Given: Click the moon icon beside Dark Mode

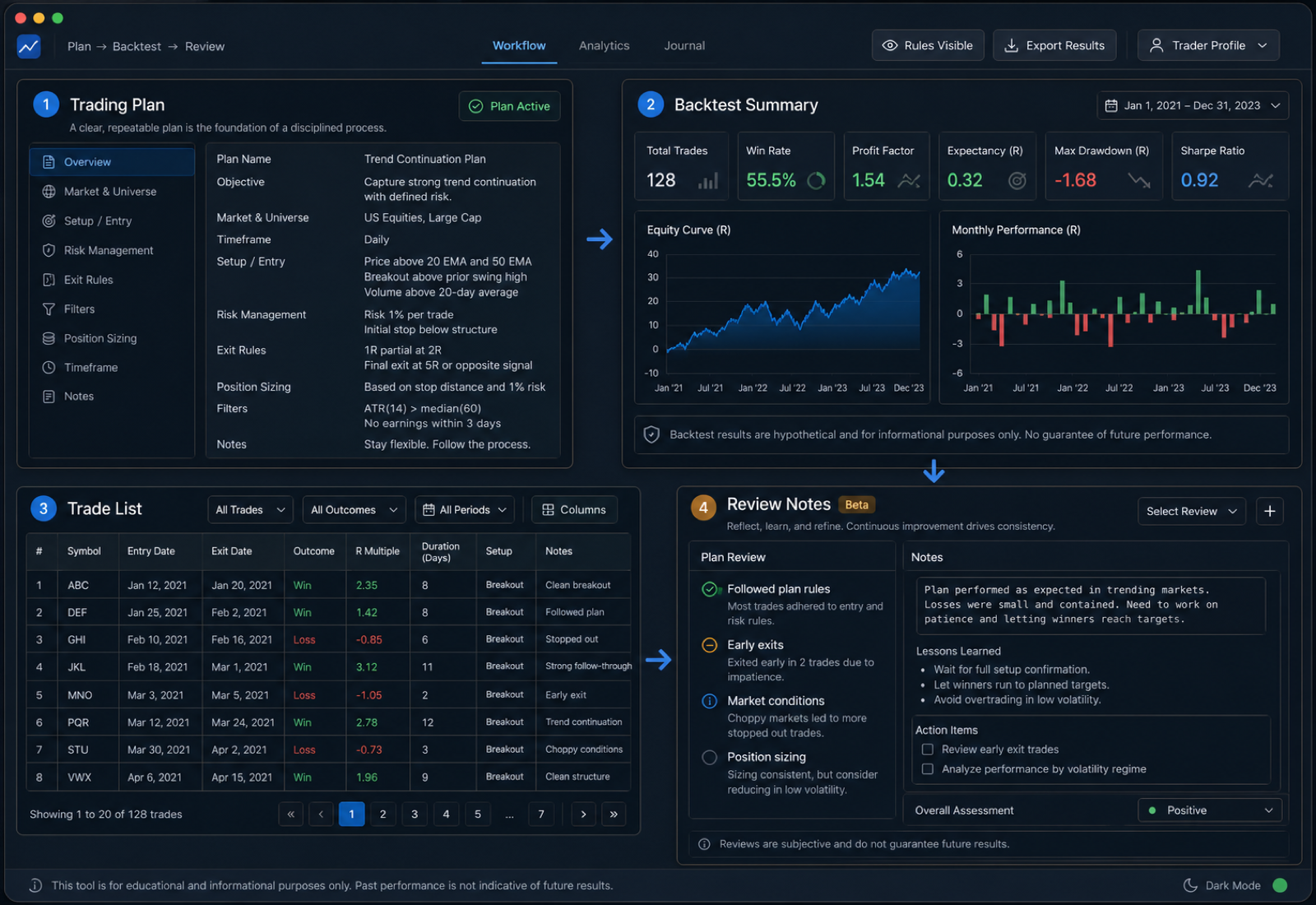Looking at the screenshot, I should (x=1190, y=885).
